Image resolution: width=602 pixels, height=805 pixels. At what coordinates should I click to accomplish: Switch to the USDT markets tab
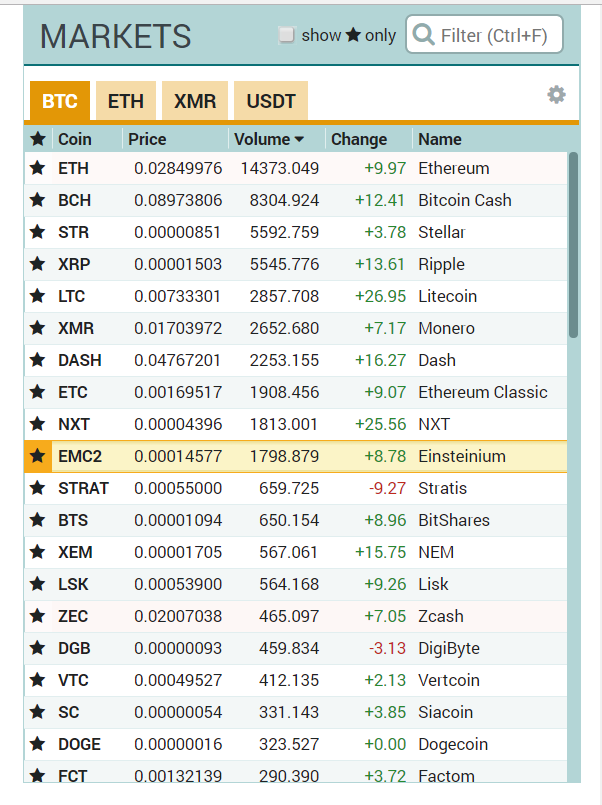pos(271,101)
